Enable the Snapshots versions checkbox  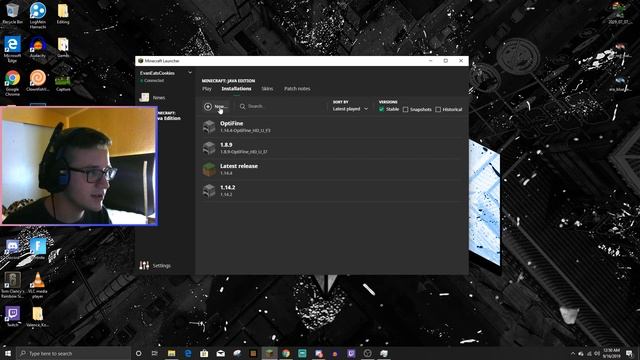pyautogui.click(x=405, y=109)
